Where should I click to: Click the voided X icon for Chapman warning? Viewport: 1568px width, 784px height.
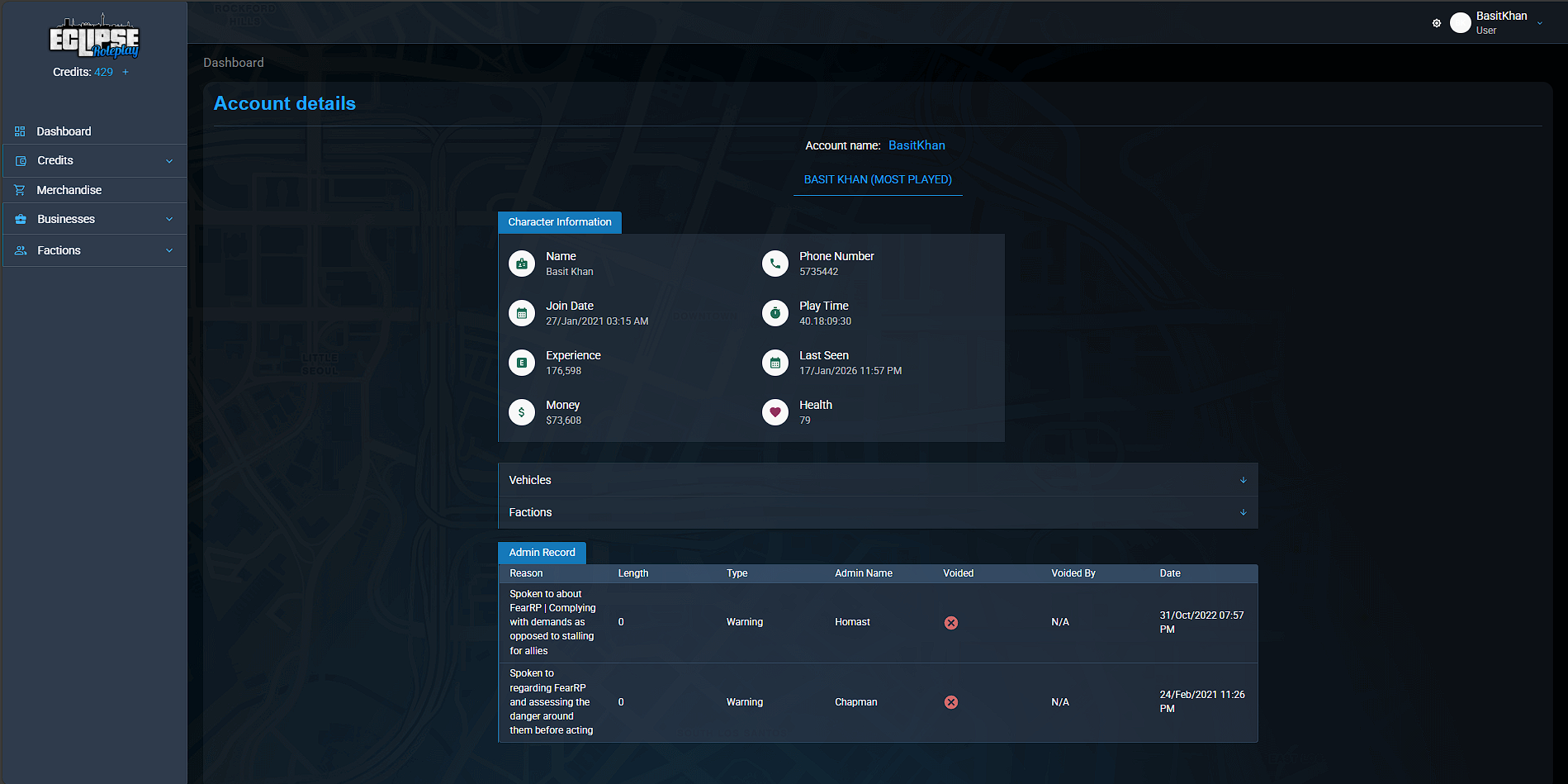coord(951,702)
